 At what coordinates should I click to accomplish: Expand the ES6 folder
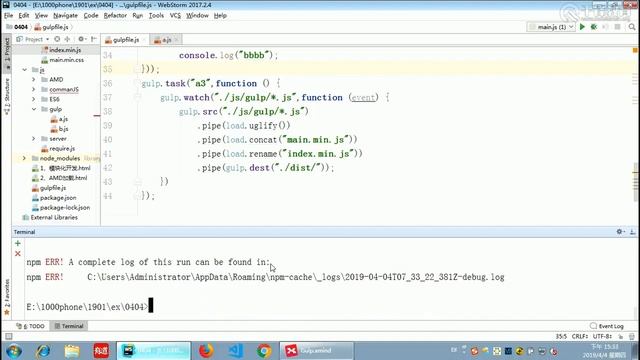[34, 99]
